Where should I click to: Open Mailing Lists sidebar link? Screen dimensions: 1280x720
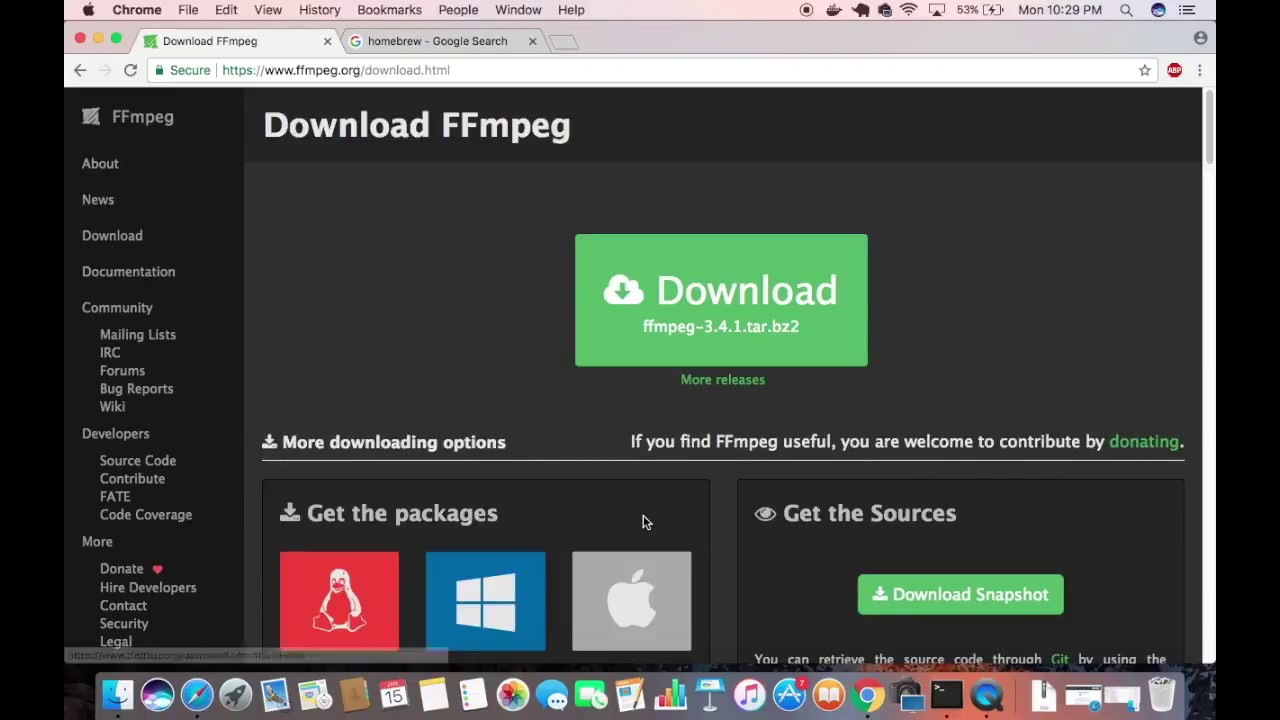click(x=137, y=334)
